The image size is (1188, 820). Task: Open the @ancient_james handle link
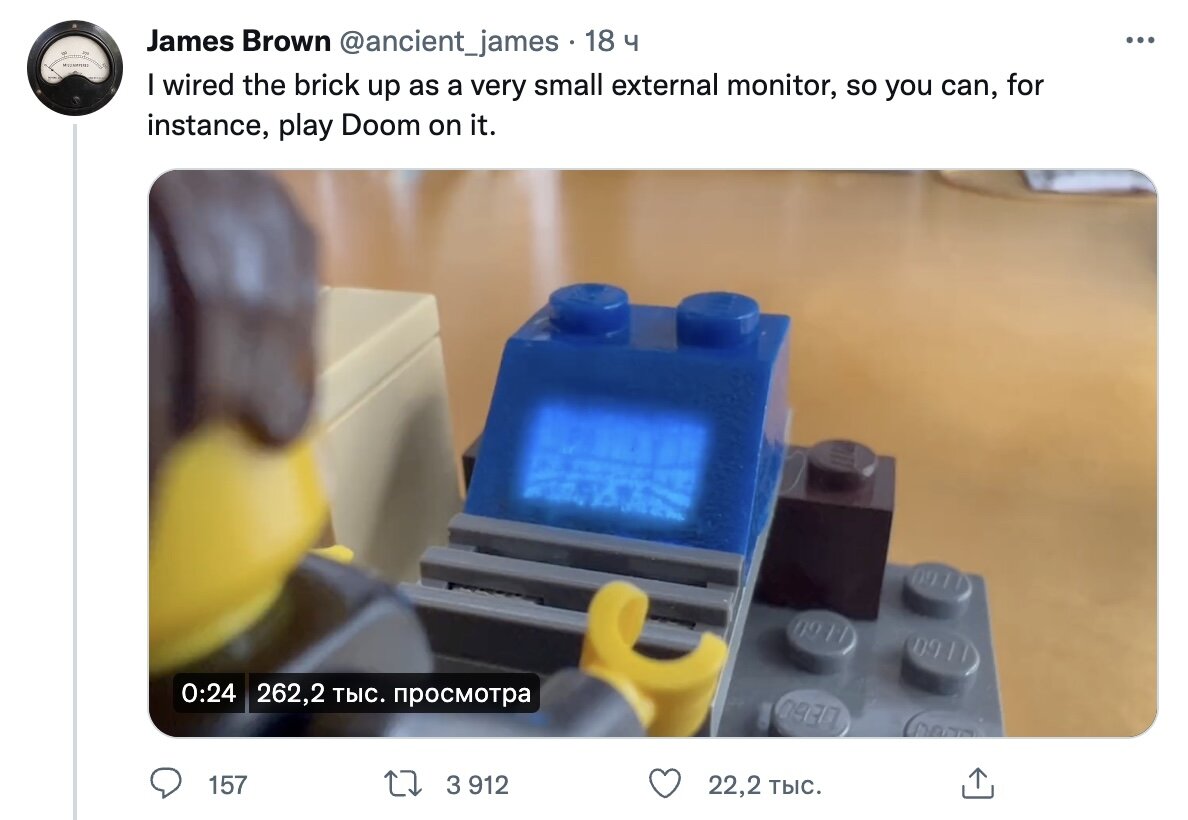[x=449, y=41]
